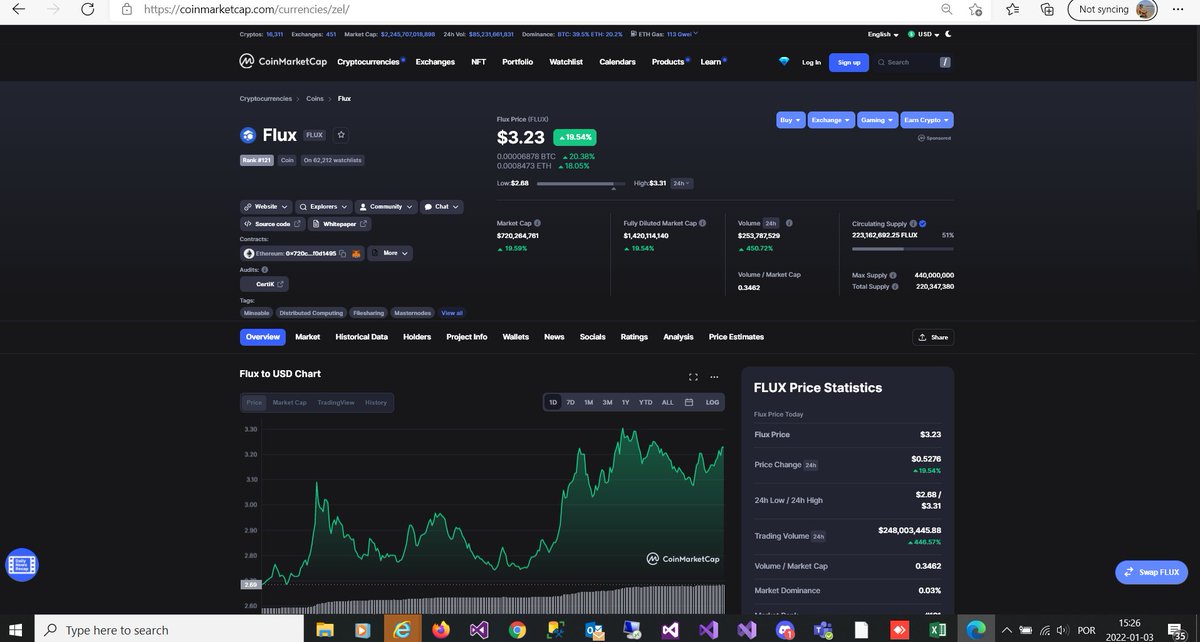Click the CoinMarketCap logo
Image resolution: width=1200 pixels, height=642 pixels.
pyautogui.click(x=283, y=62)
